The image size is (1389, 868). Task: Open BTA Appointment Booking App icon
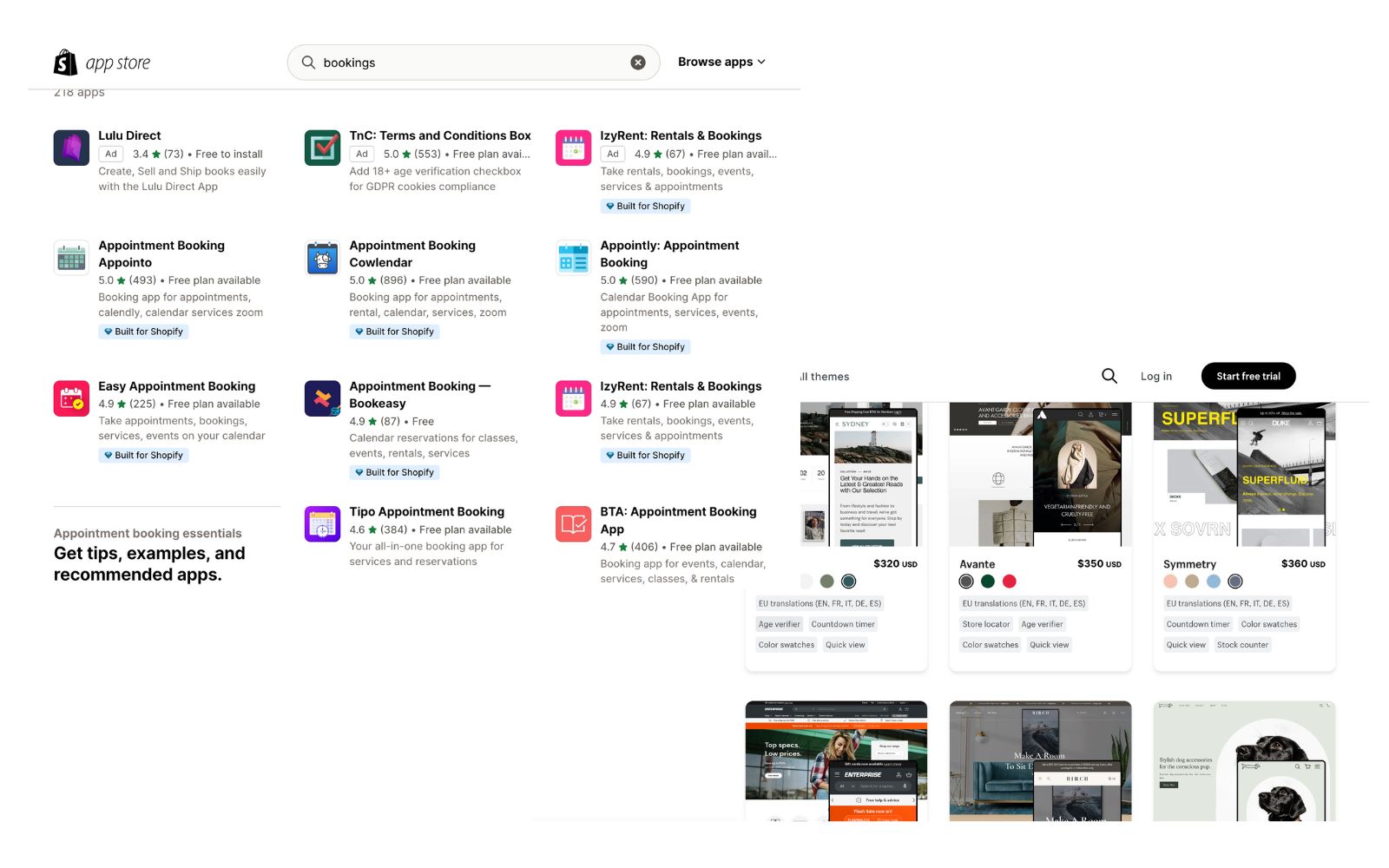coord(573,524)
